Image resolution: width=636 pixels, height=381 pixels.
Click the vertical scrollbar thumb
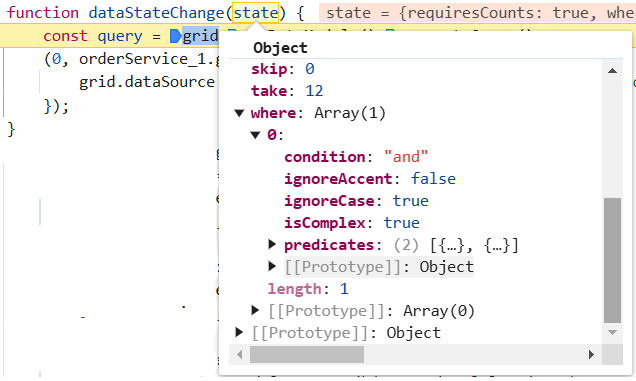tap(612, 260)
